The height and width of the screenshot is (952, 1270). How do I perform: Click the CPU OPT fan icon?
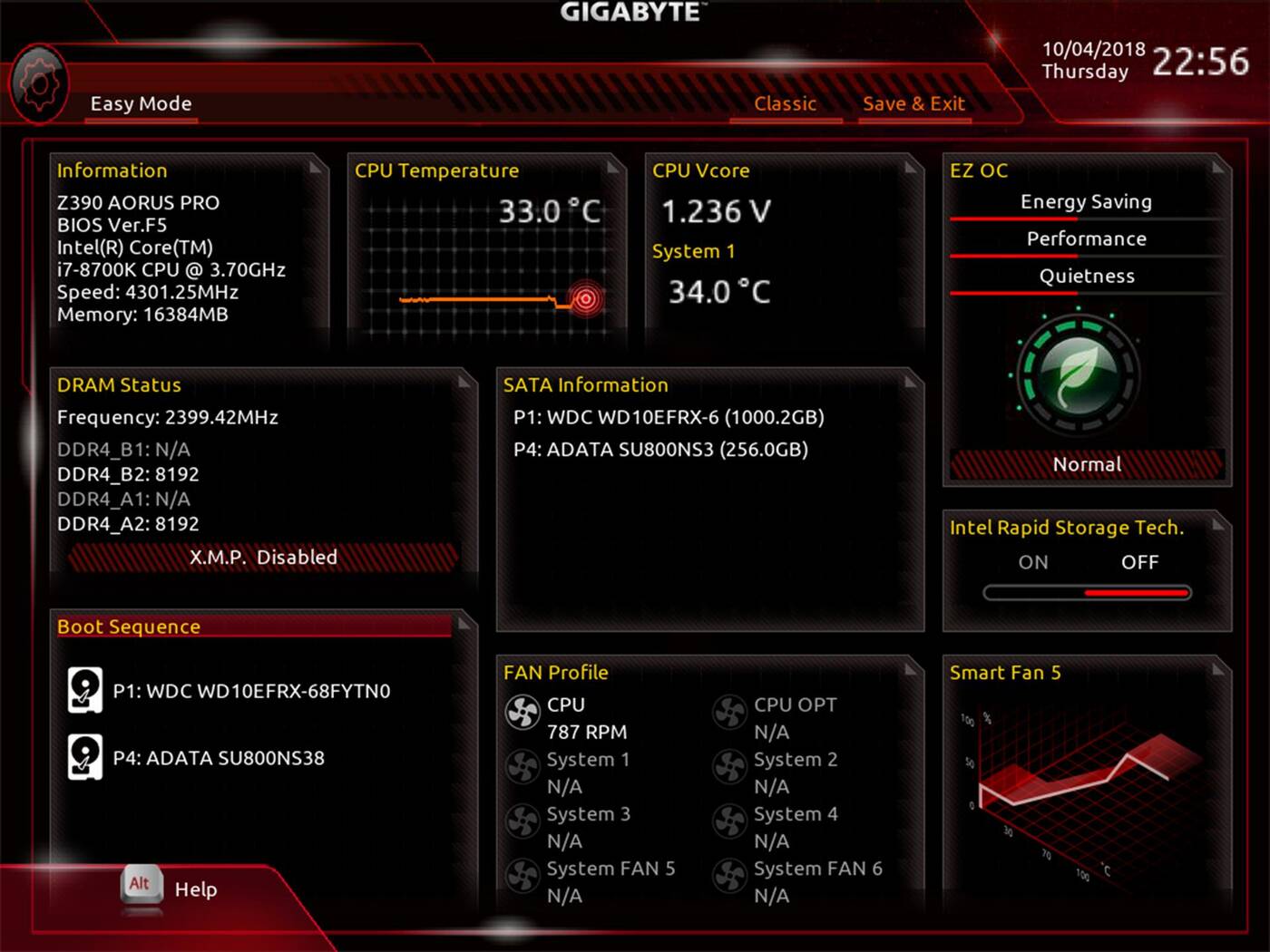pyautogui.click(x=729, y=713)
